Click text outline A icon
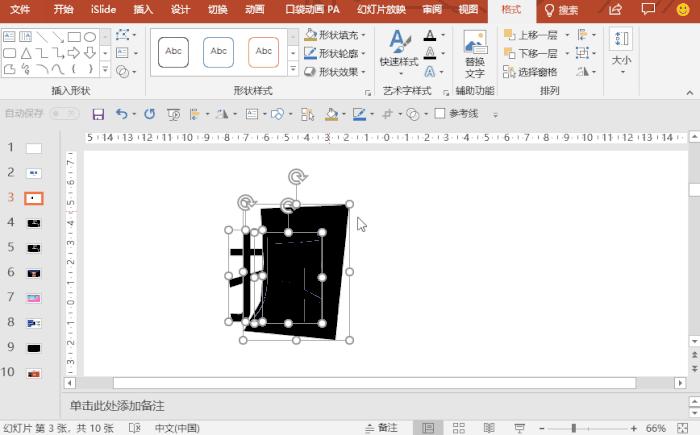Image resolution: width=700 pixels, height=435 pixels. (x=430, y=53)
